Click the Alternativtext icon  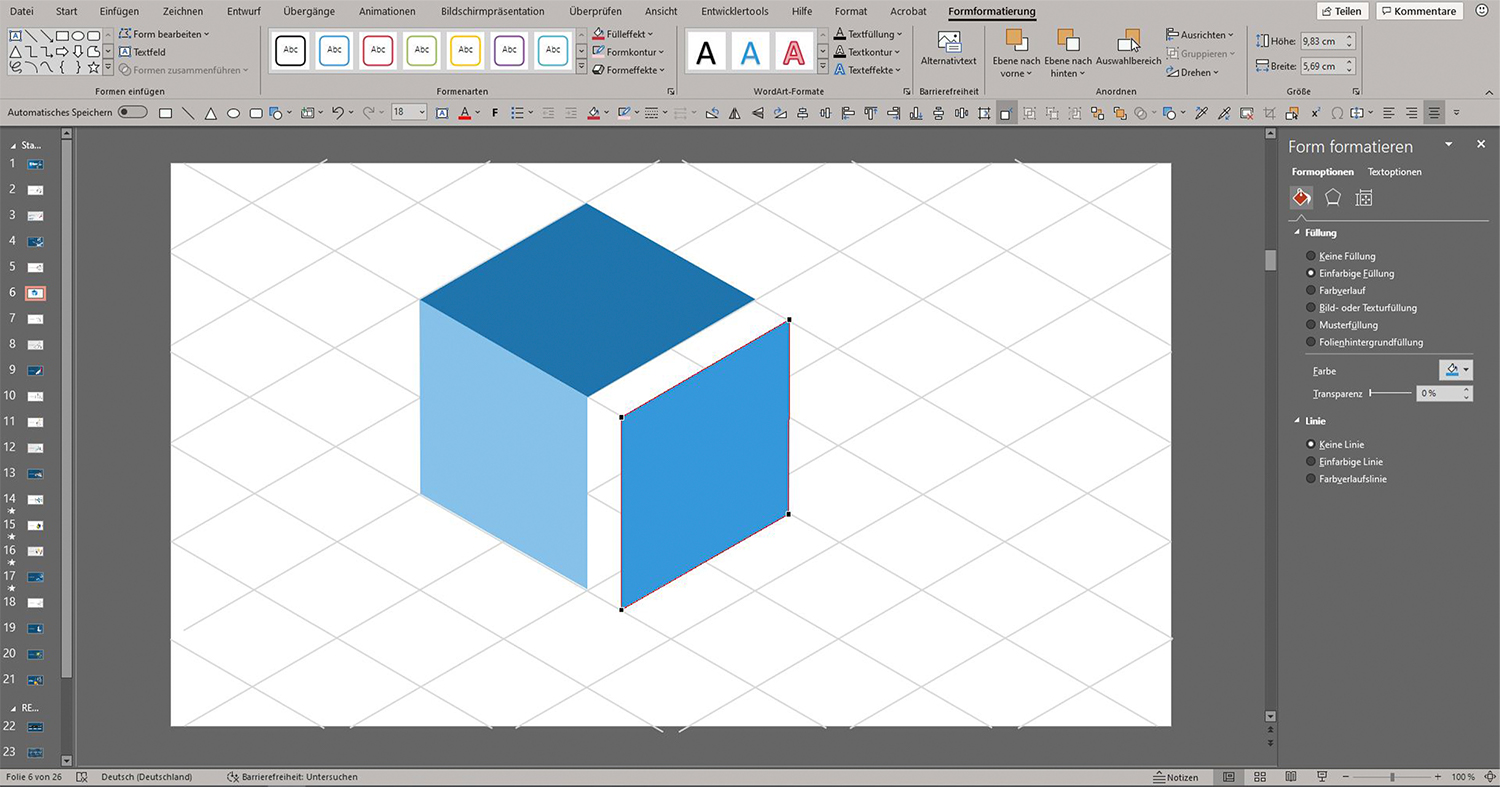point(948,43)
